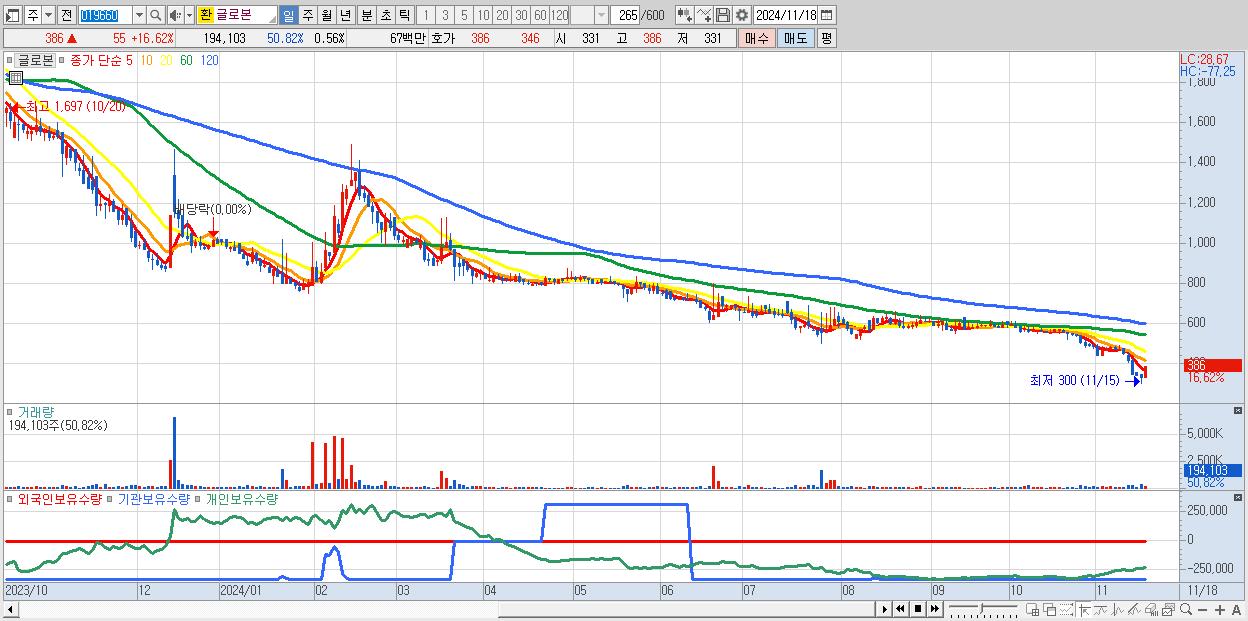Image resolution: width=1248 pixels, height=621 pixels.
Task: Click the rewind button in bottom bar
Action: click(x=900, y=609)
